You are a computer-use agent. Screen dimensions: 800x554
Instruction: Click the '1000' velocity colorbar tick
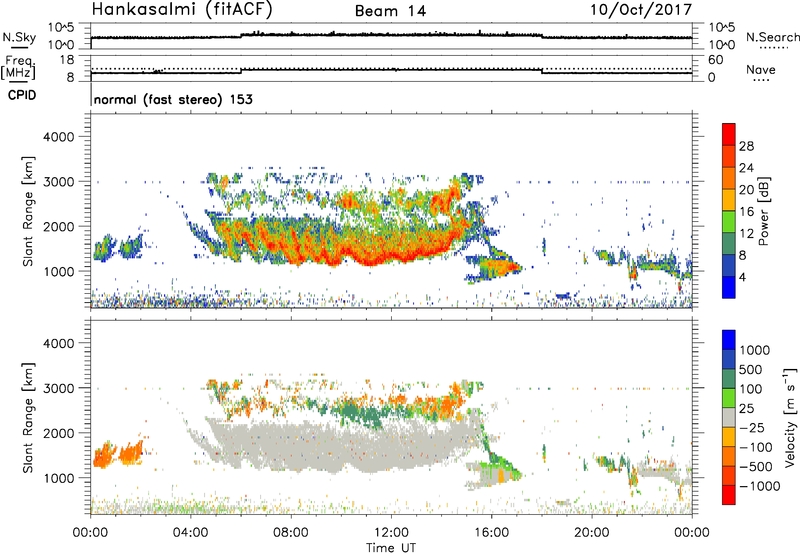click(754, 350)
